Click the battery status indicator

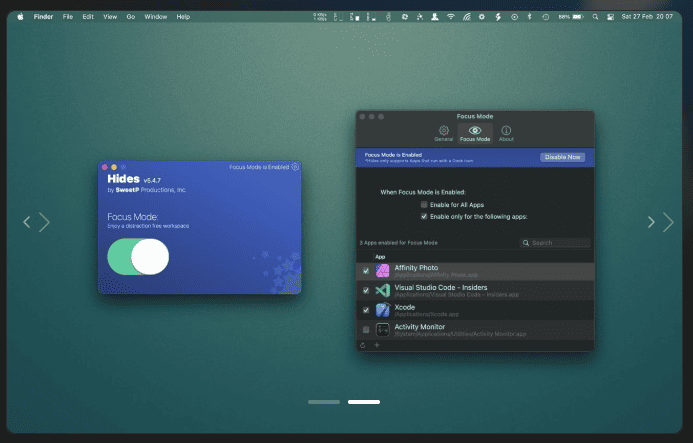point(571,17)
